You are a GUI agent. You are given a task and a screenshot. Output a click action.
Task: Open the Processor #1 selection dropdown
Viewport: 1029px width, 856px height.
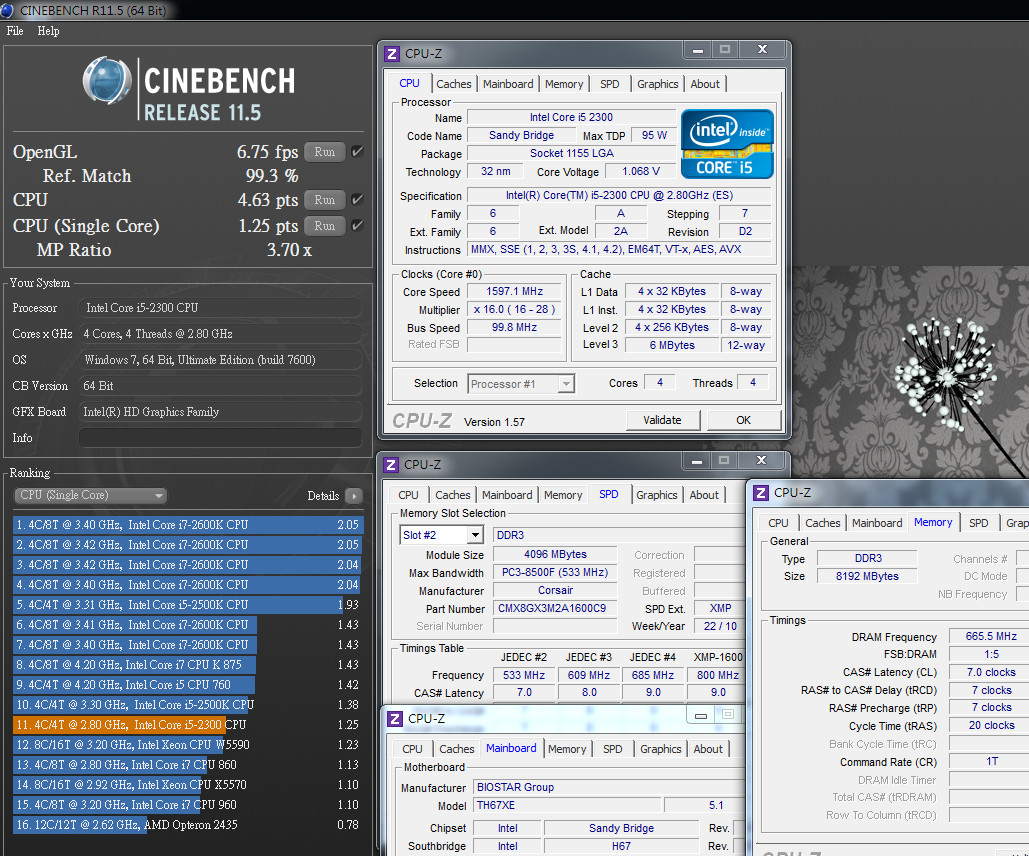pos(521,383)
